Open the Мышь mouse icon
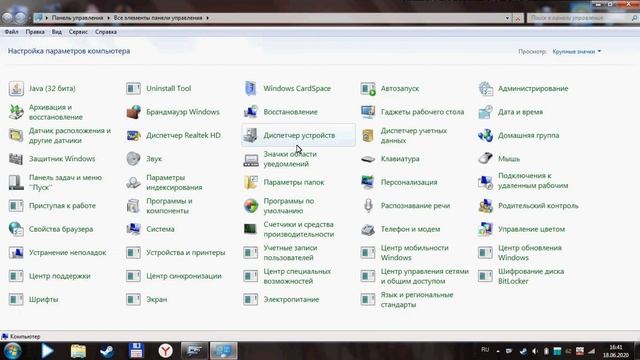The image size is (640, 360). [485, 159]
